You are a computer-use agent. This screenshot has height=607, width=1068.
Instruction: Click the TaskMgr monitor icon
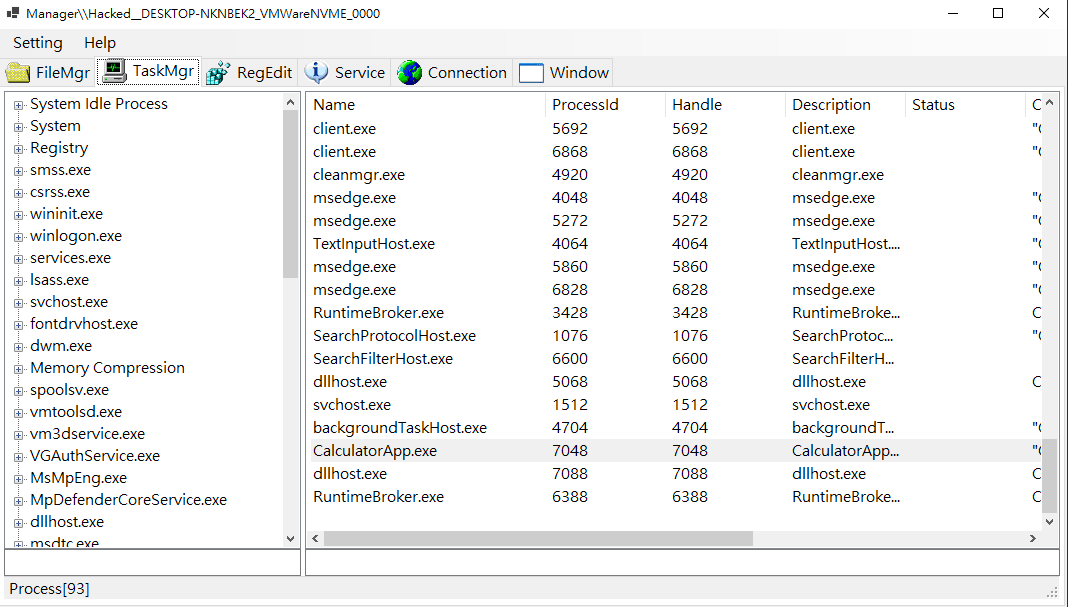[115, 71]
